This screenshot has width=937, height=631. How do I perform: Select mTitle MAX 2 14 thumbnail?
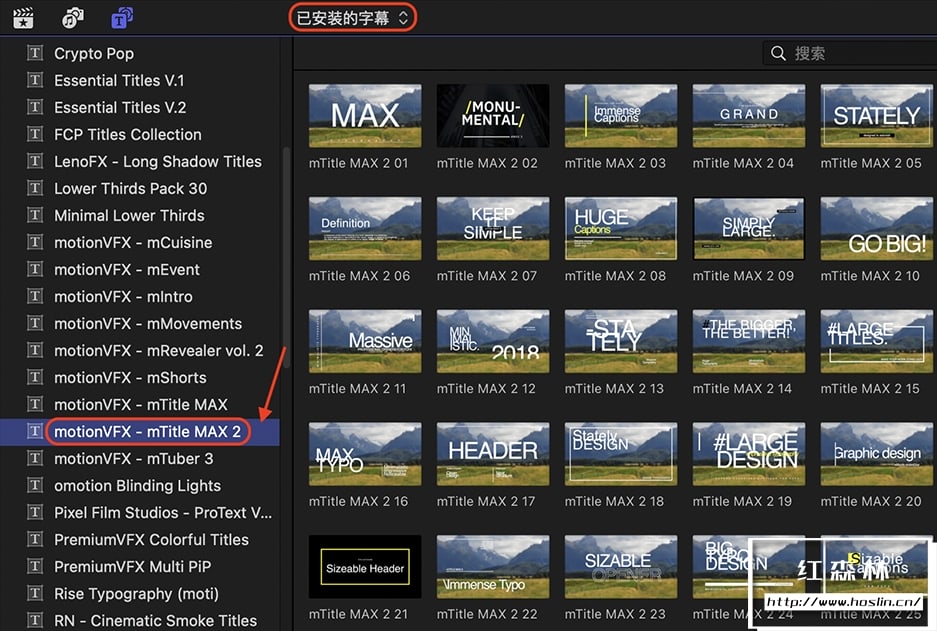(x=749, y=341)
